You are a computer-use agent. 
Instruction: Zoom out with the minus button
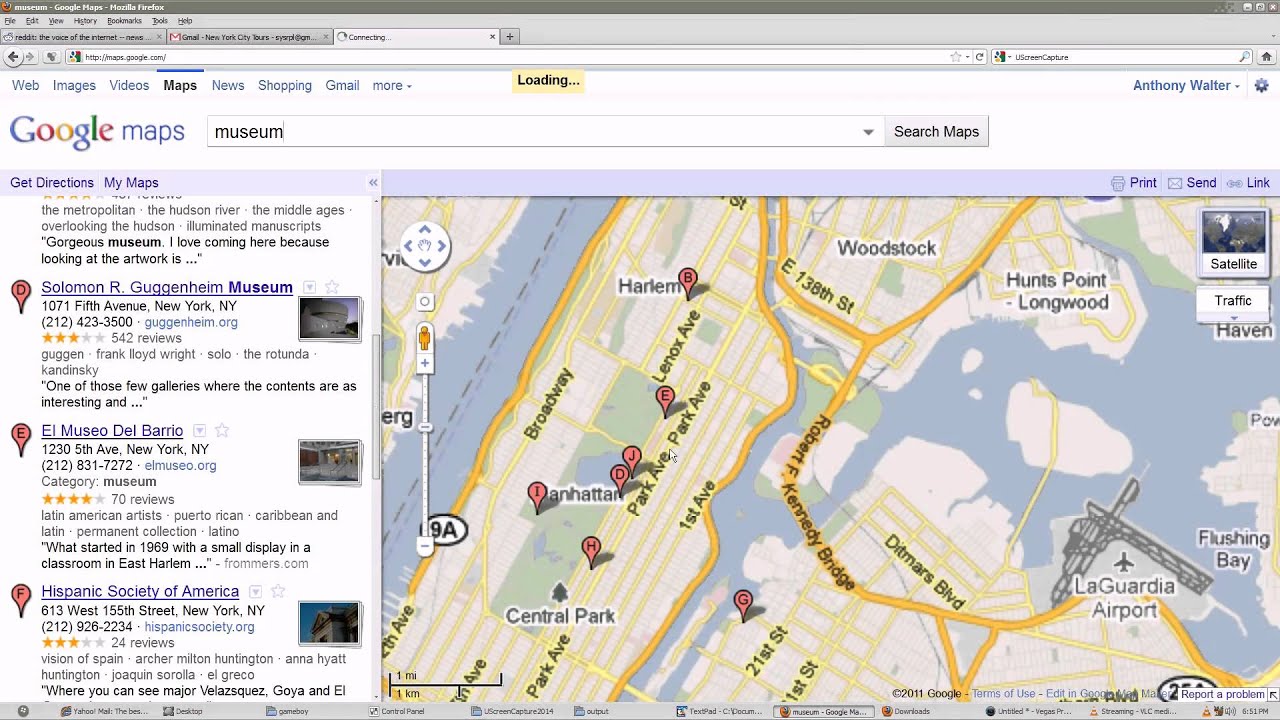[x=424, y=546]
